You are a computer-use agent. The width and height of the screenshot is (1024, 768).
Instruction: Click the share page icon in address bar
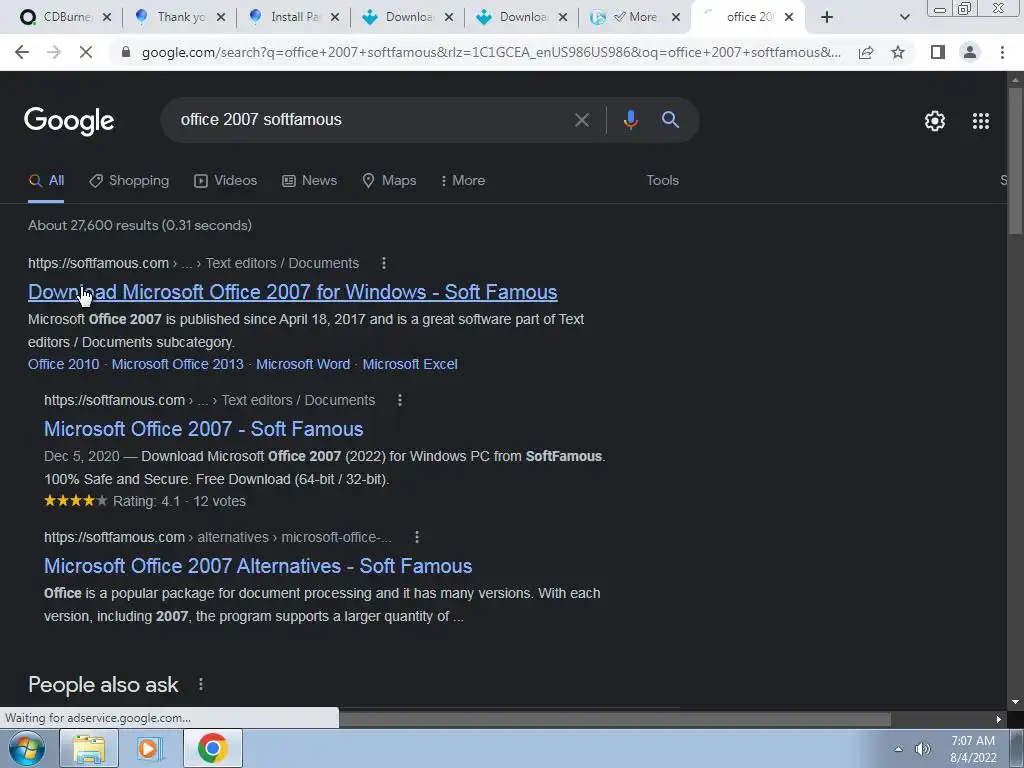866,52
